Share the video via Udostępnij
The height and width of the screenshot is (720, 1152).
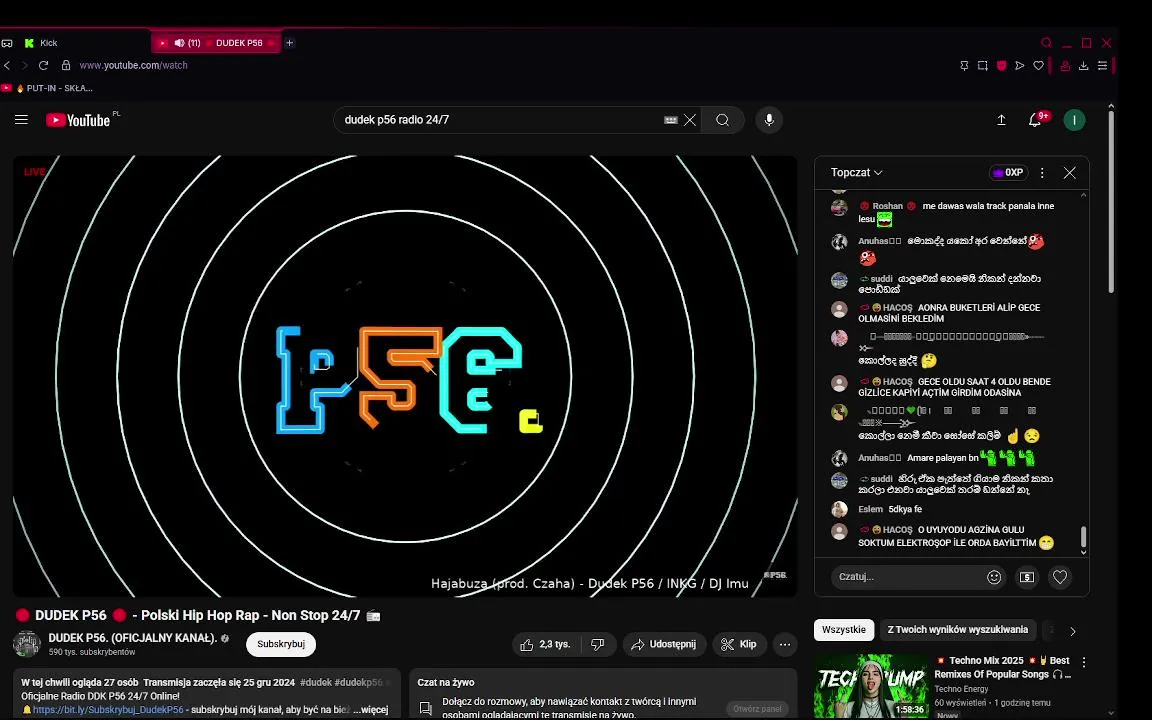click(x=664, y=644)
